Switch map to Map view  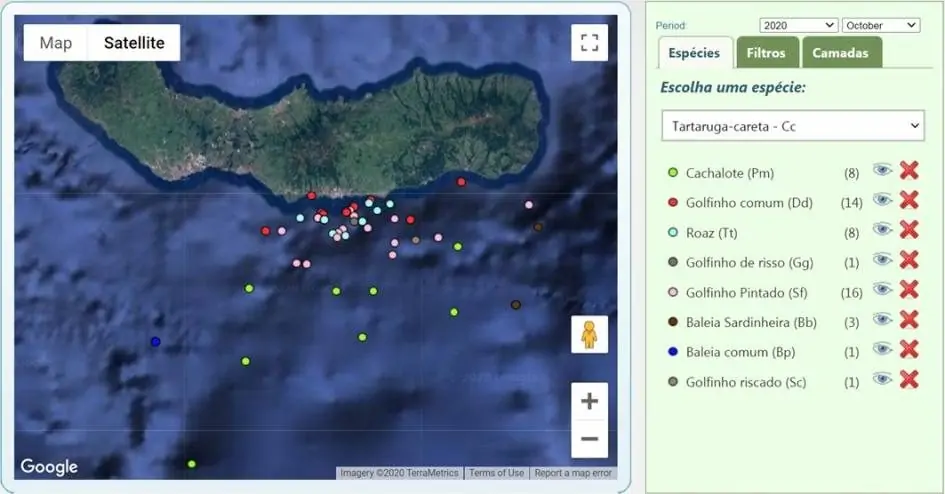point(56,43)
